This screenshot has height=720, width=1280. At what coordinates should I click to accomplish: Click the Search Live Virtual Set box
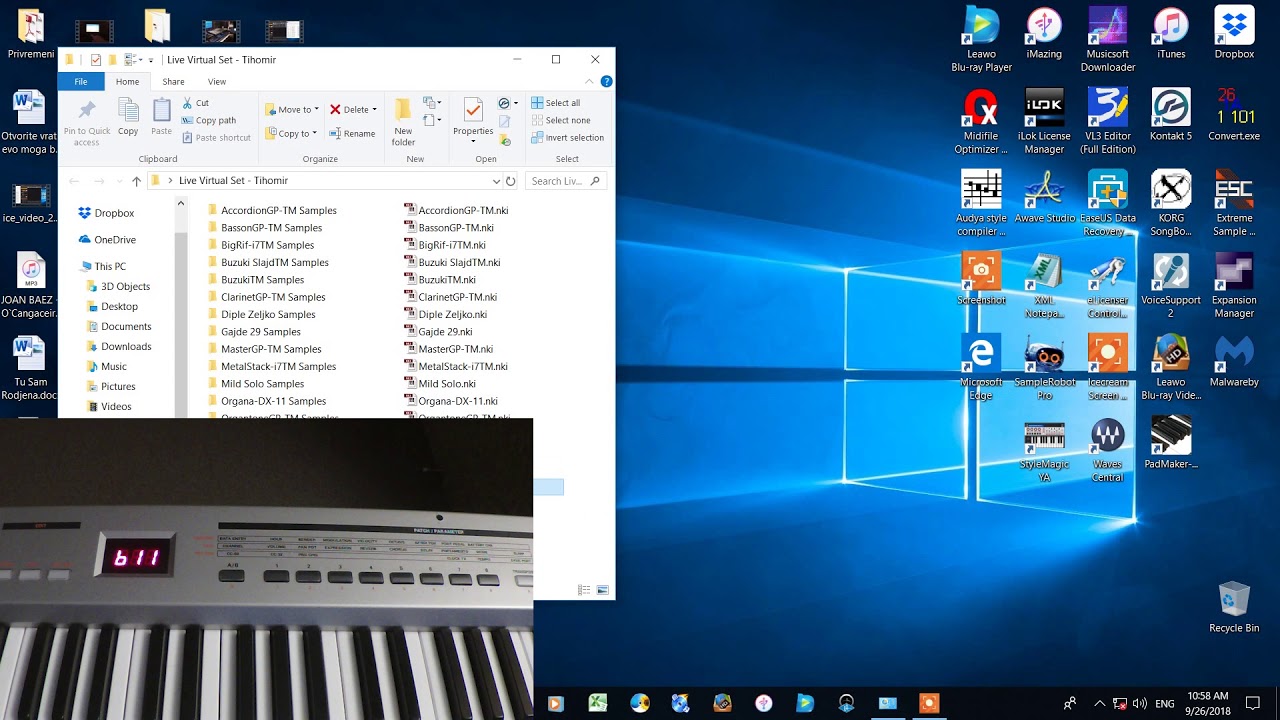coord(566,181)
